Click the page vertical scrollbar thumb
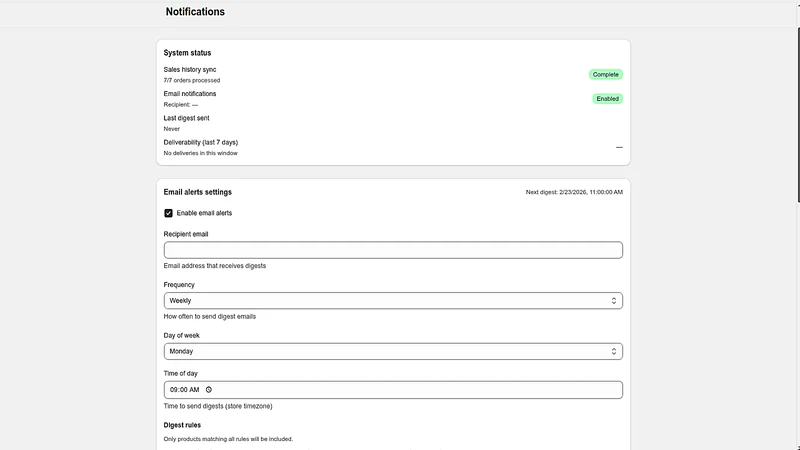 click(798, 115)
